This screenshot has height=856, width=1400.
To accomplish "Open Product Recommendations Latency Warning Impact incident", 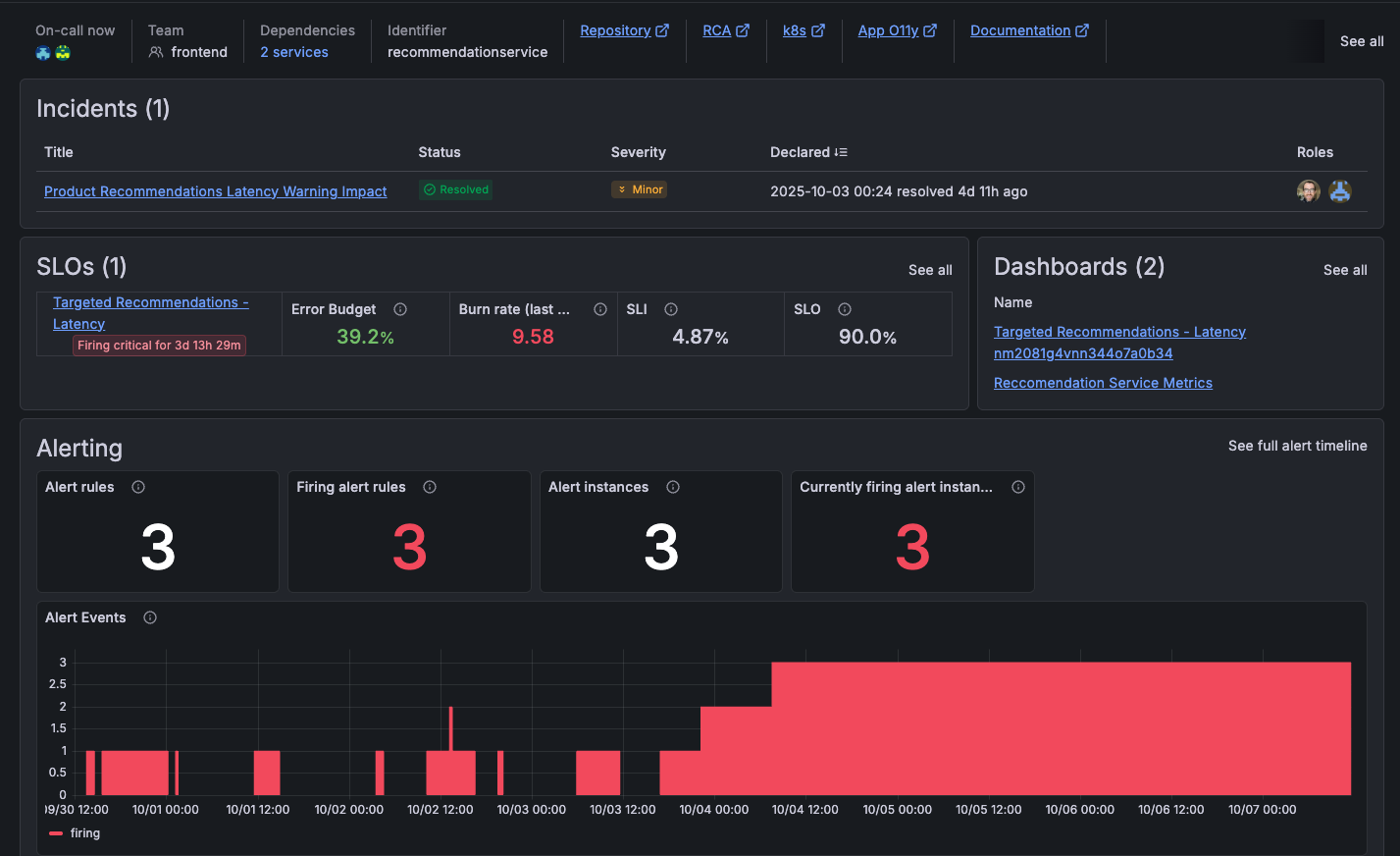I will [x=215, y=191].
